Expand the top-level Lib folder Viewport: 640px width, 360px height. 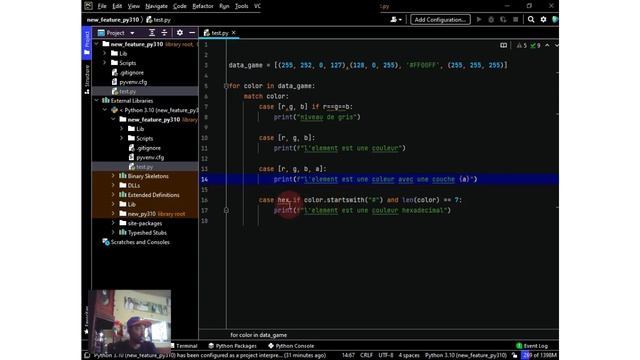click(x=105, y=53)
